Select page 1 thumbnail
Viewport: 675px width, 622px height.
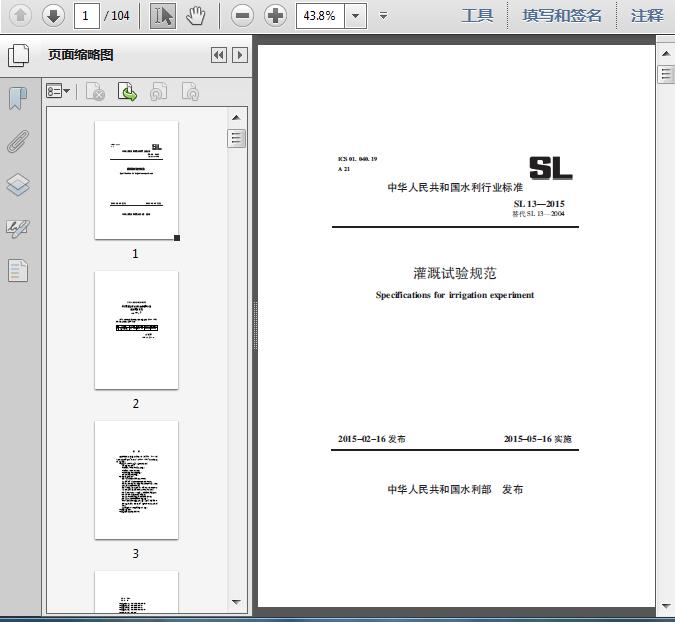point(136,180)
